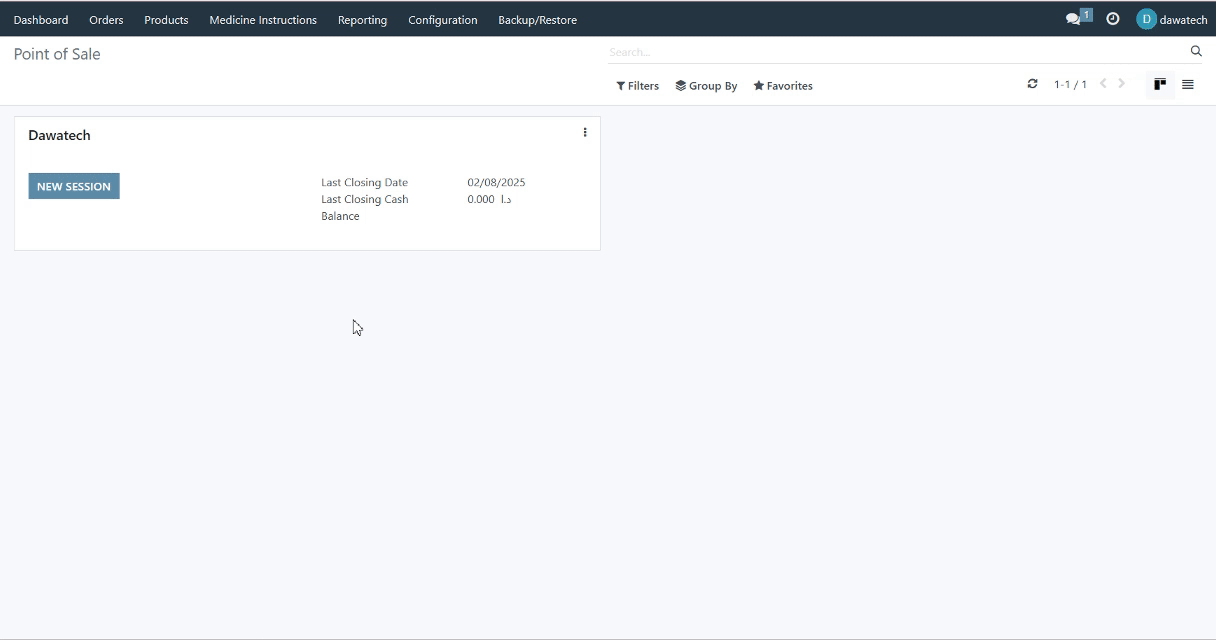Open the Dashboard menu
Image resolution: width=1216 pixels, height=640 pixels.
click(x=41, y=20)
